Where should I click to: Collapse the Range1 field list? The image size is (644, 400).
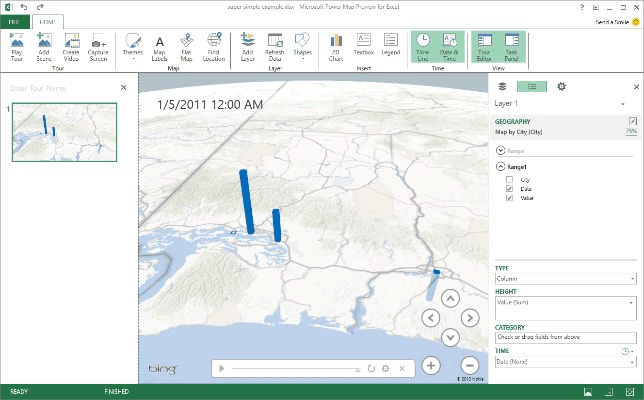[500, 166]
